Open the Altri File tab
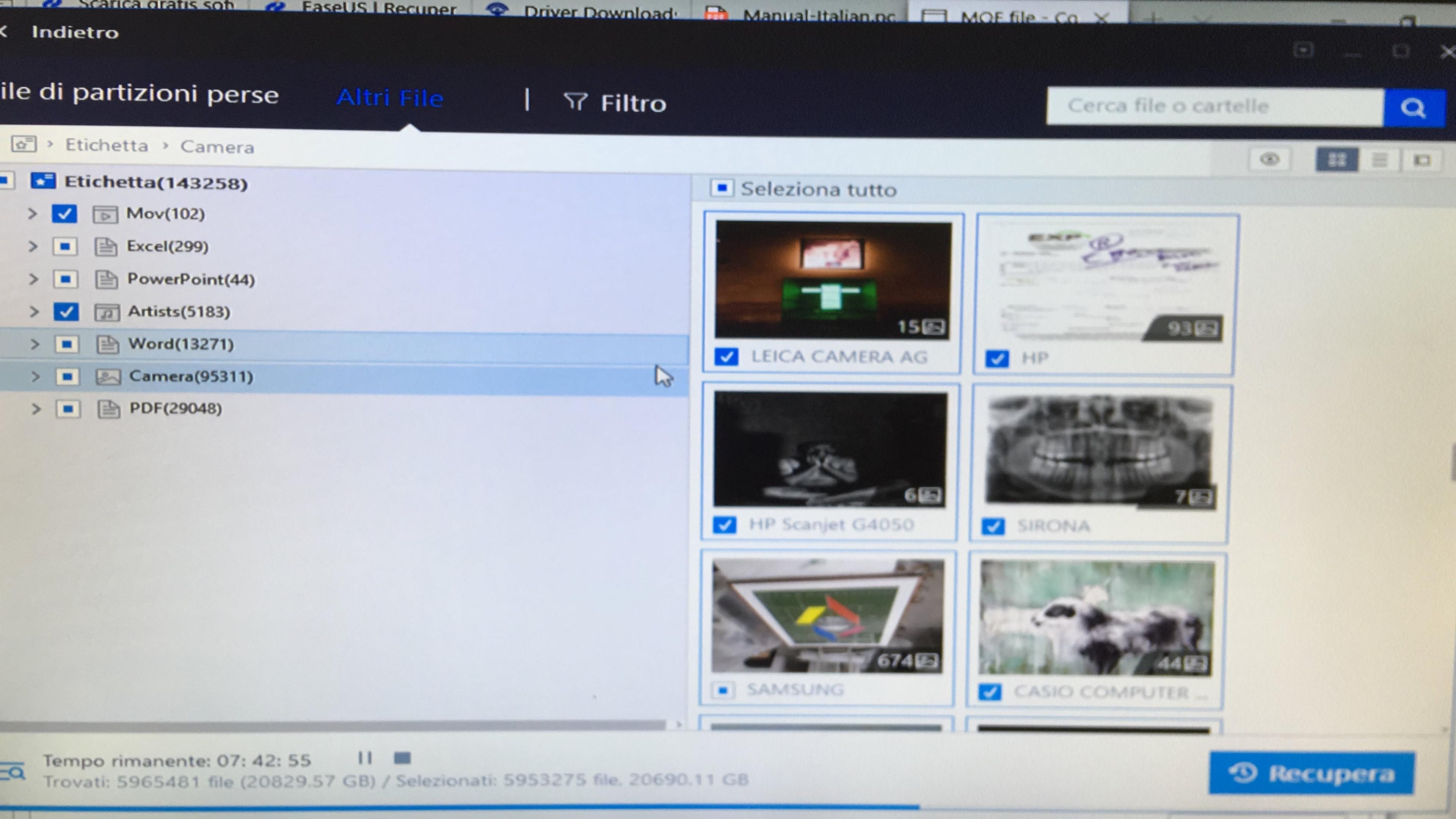This screenshot has height=819, width=1456. (390, 98)
